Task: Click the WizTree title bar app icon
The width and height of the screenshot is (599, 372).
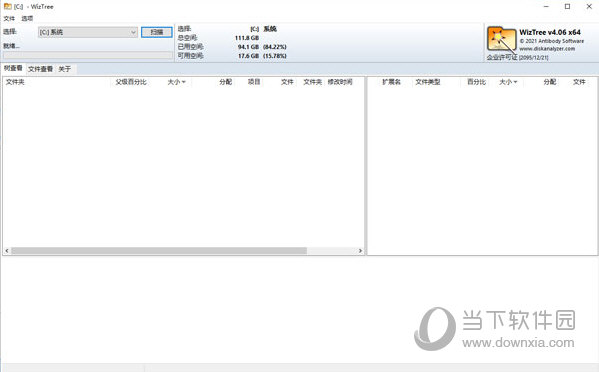Action: point(7,6)
